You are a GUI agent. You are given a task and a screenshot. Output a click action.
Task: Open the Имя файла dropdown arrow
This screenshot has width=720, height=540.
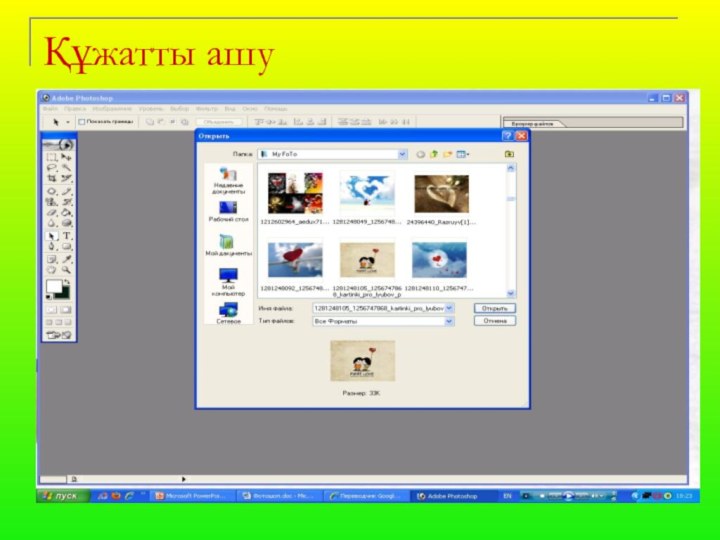point(449,309)
